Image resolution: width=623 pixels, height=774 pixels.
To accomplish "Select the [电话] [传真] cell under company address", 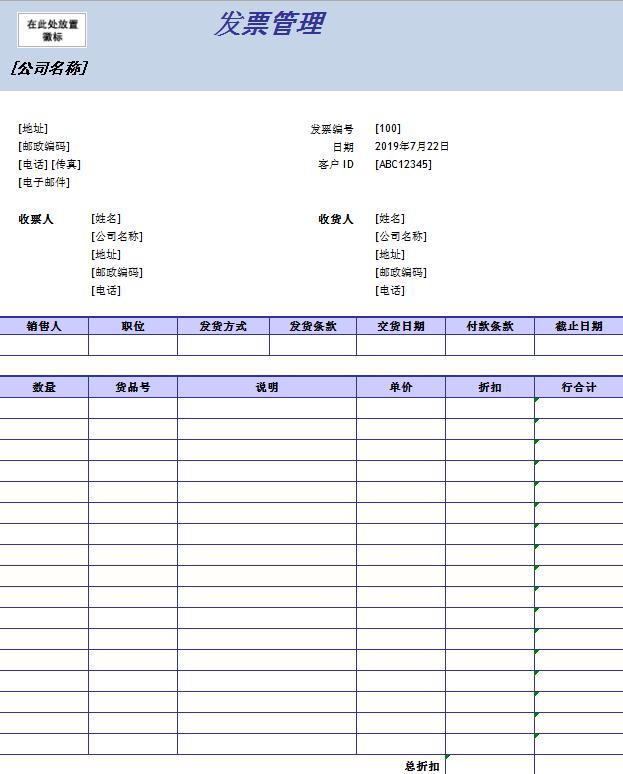I will click(50, 164).
